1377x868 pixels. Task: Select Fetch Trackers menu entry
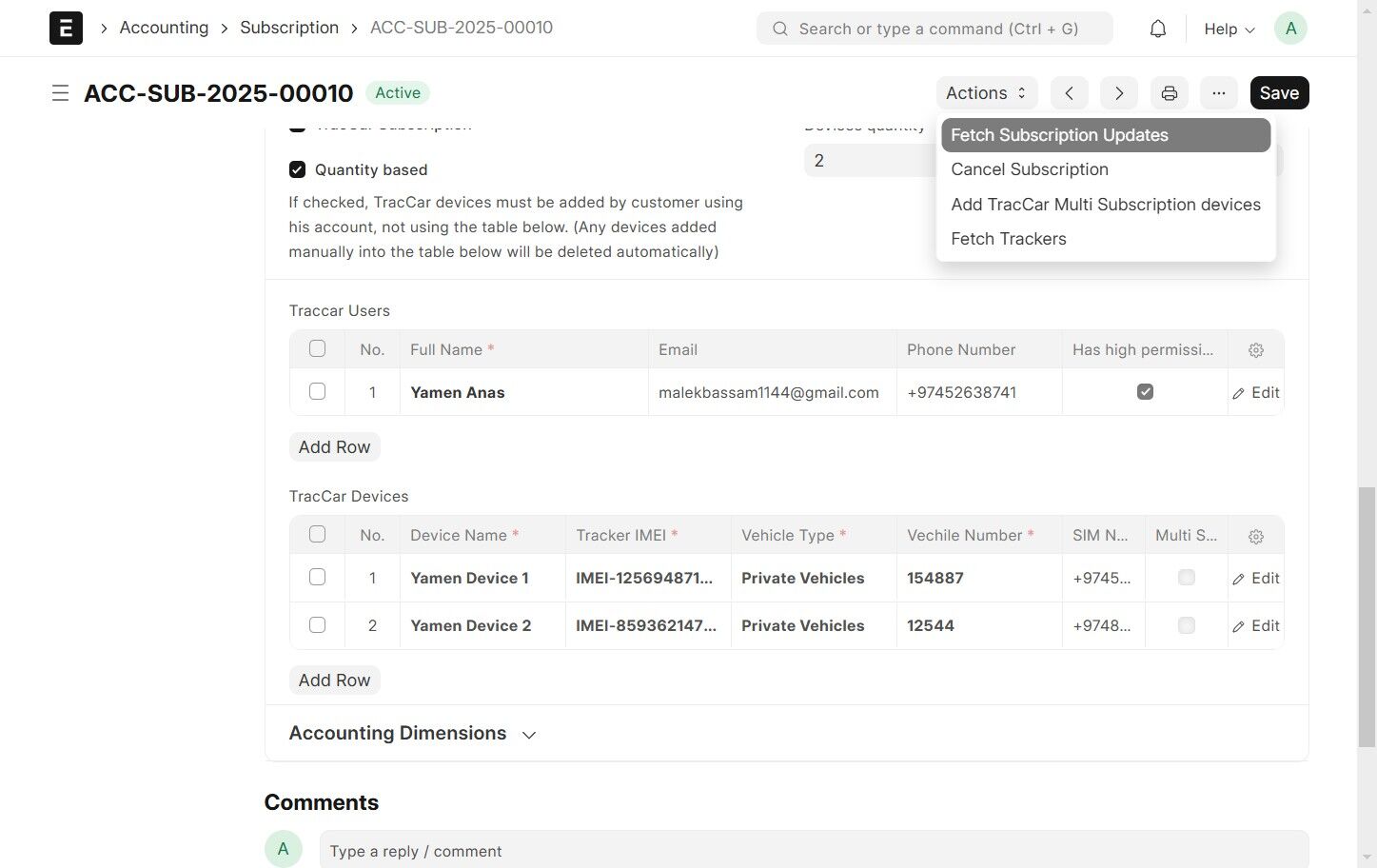pyautogui.click(x=1009, y=239)
